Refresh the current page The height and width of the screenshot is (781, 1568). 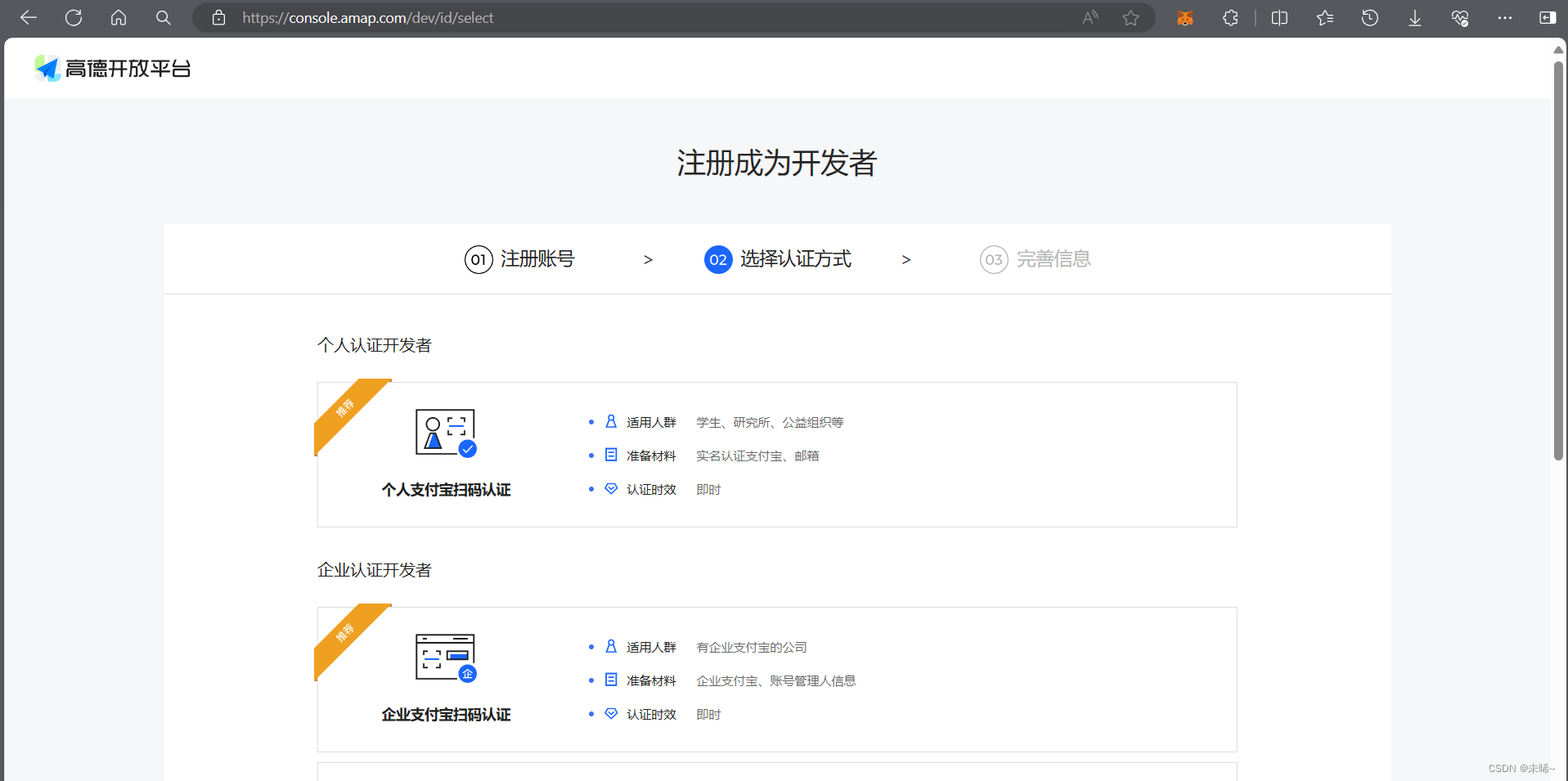(x=74, y=17)
